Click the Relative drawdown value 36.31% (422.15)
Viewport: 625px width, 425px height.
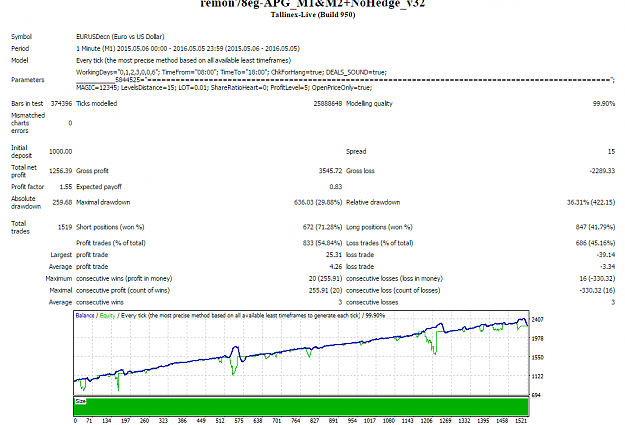coord(591,203)
